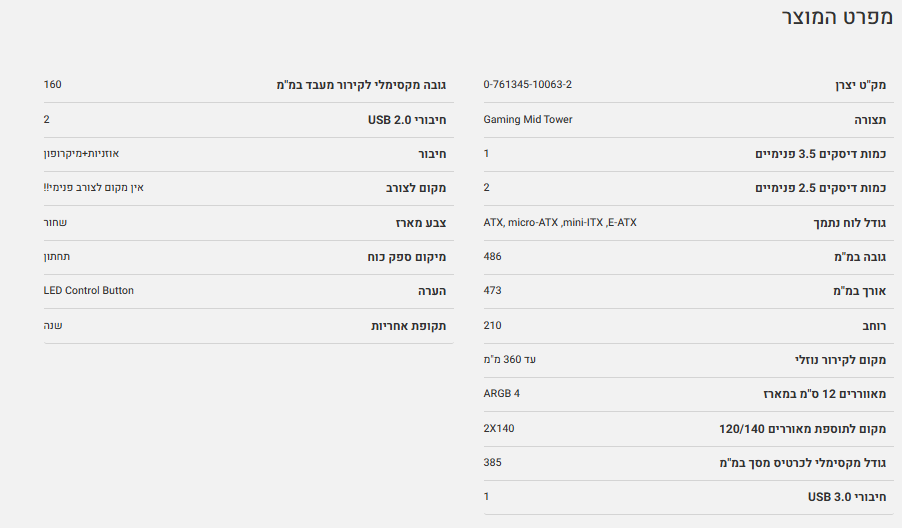
Task: Click the תצורה label
Action: pyautogui.click(x=870, y=120)
